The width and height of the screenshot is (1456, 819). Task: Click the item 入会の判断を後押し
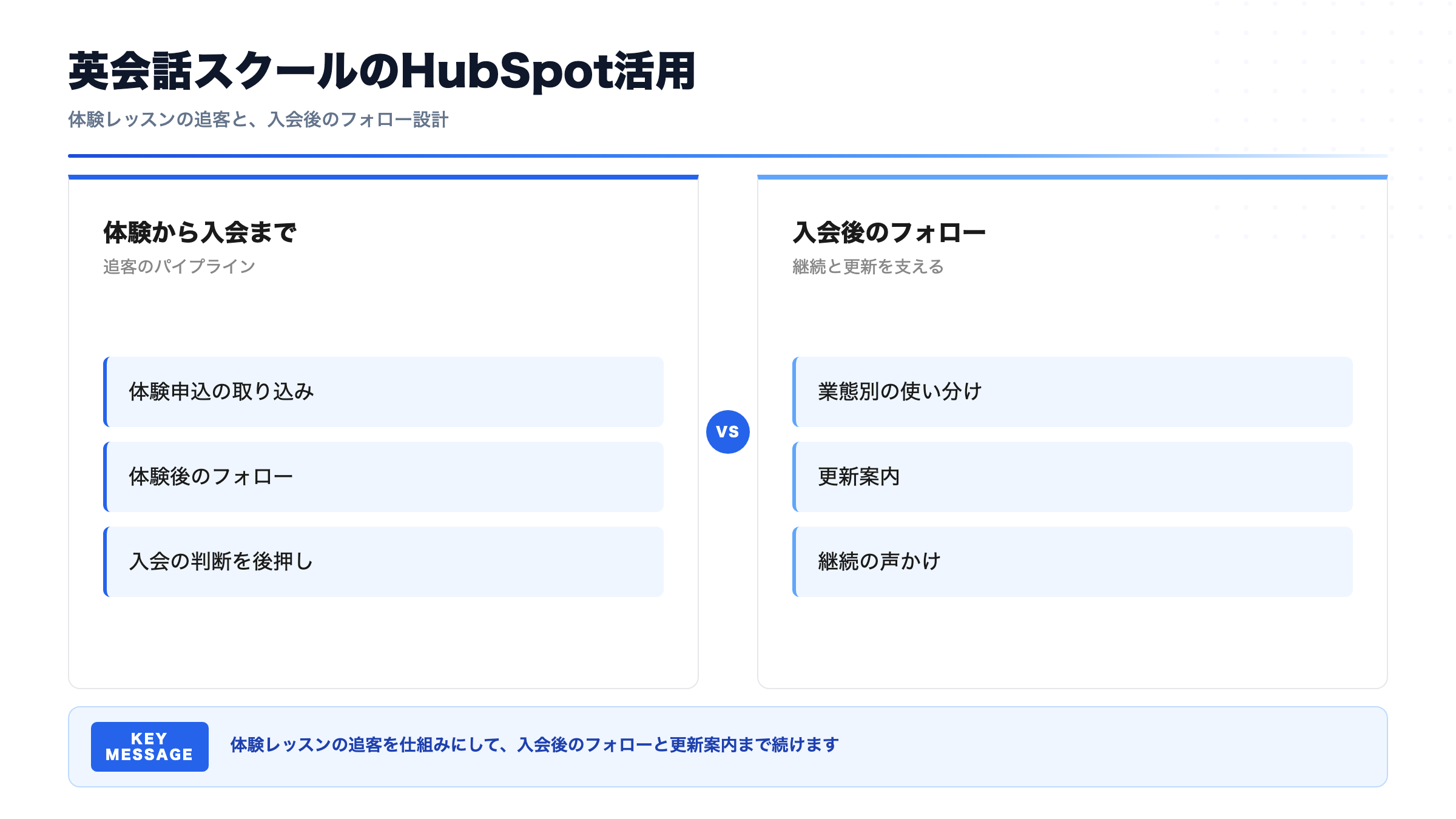point(383,562)
